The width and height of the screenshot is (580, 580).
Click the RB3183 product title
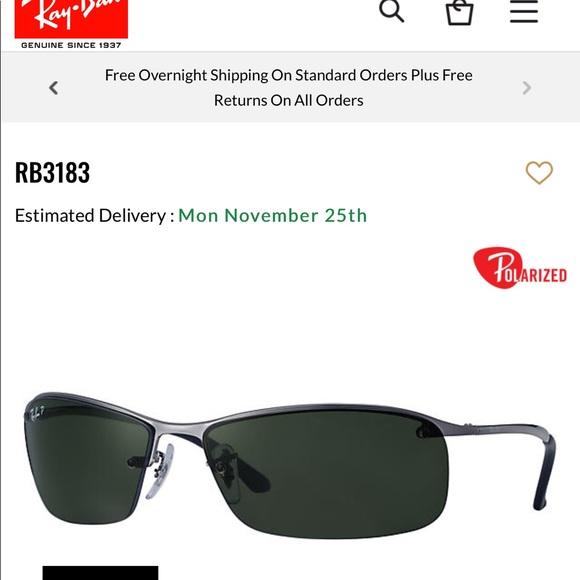tap(52, 172)
